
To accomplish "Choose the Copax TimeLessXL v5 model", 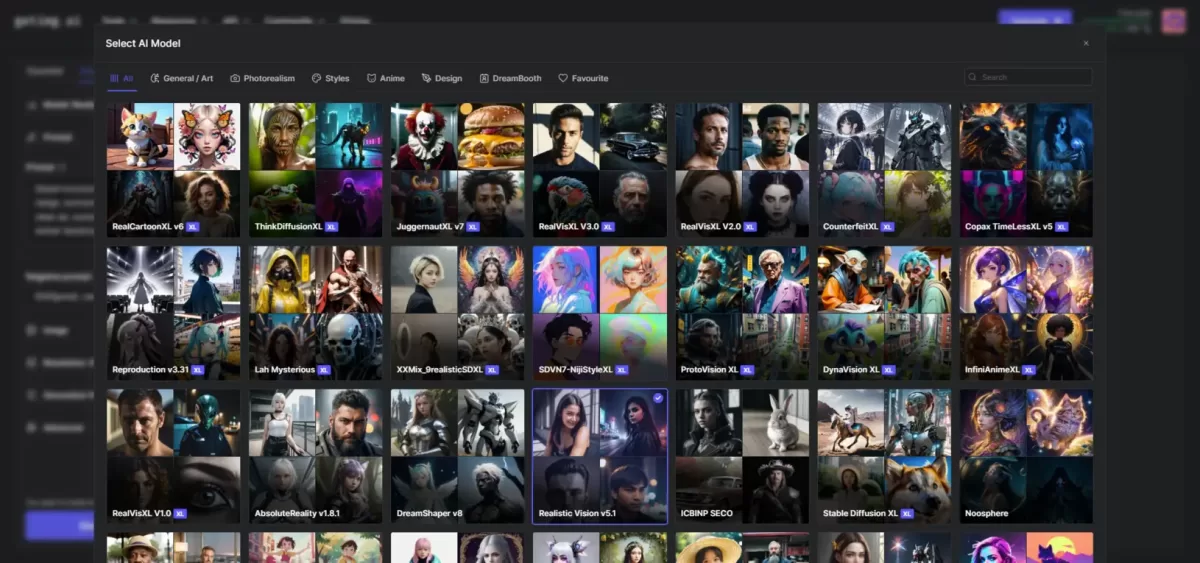I will 1027,170.
